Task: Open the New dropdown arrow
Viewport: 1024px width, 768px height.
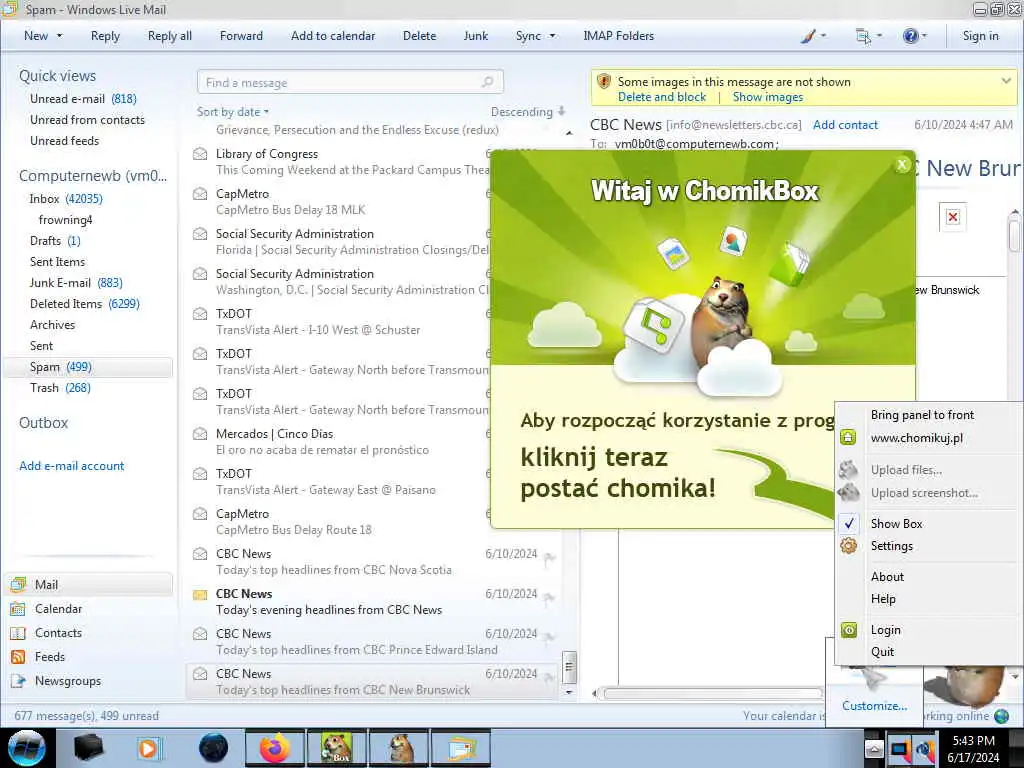Action: click(59, 36)
